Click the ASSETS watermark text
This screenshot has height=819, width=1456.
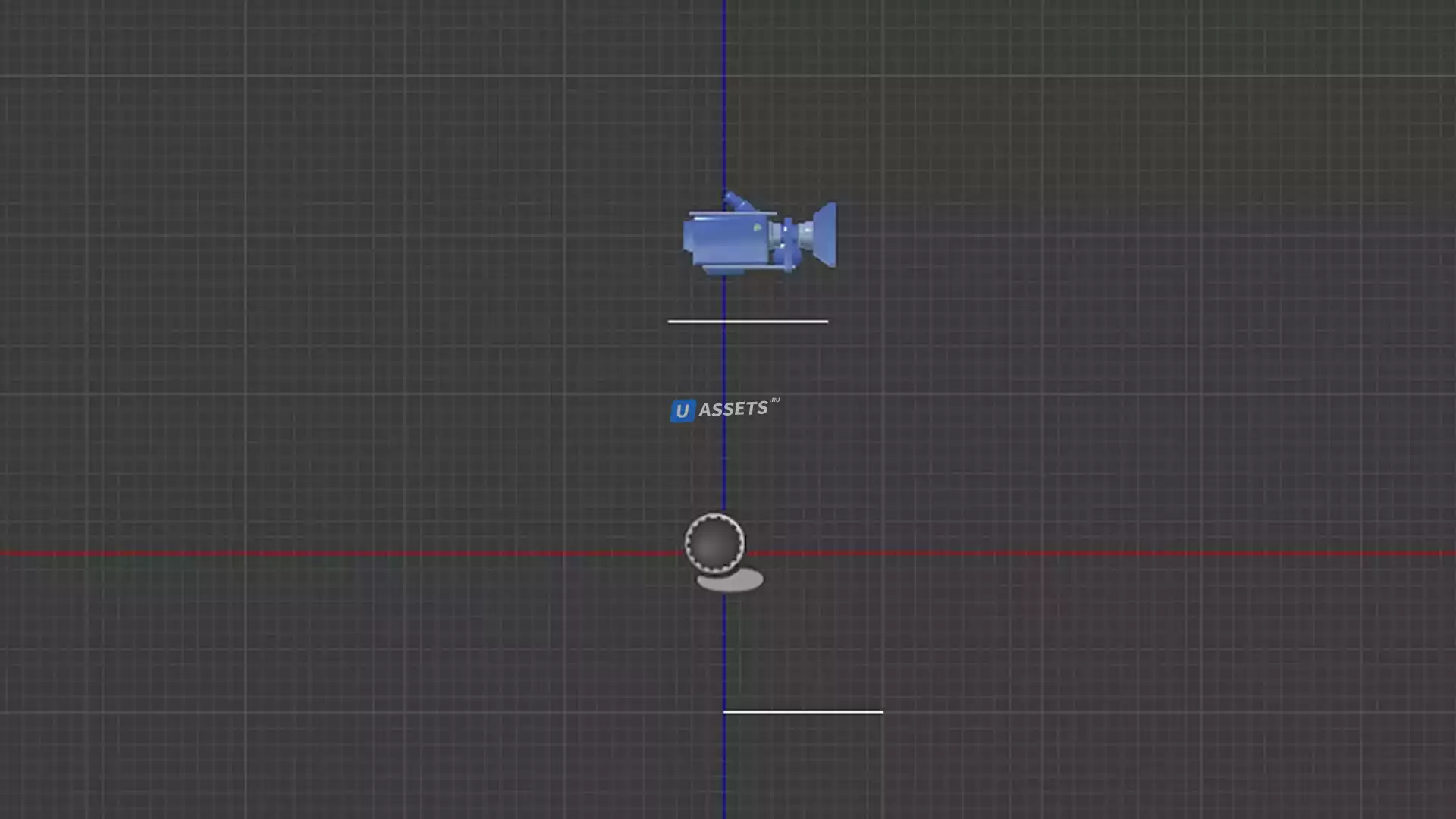(x=733, y=409)
